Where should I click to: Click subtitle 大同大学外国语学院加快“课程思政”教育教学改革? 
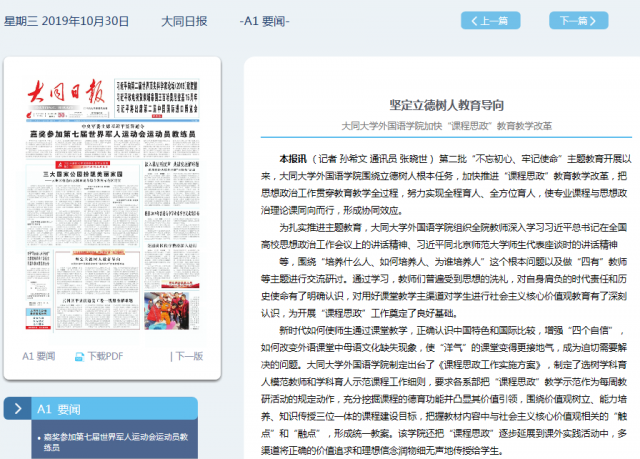tap(447, 126)
